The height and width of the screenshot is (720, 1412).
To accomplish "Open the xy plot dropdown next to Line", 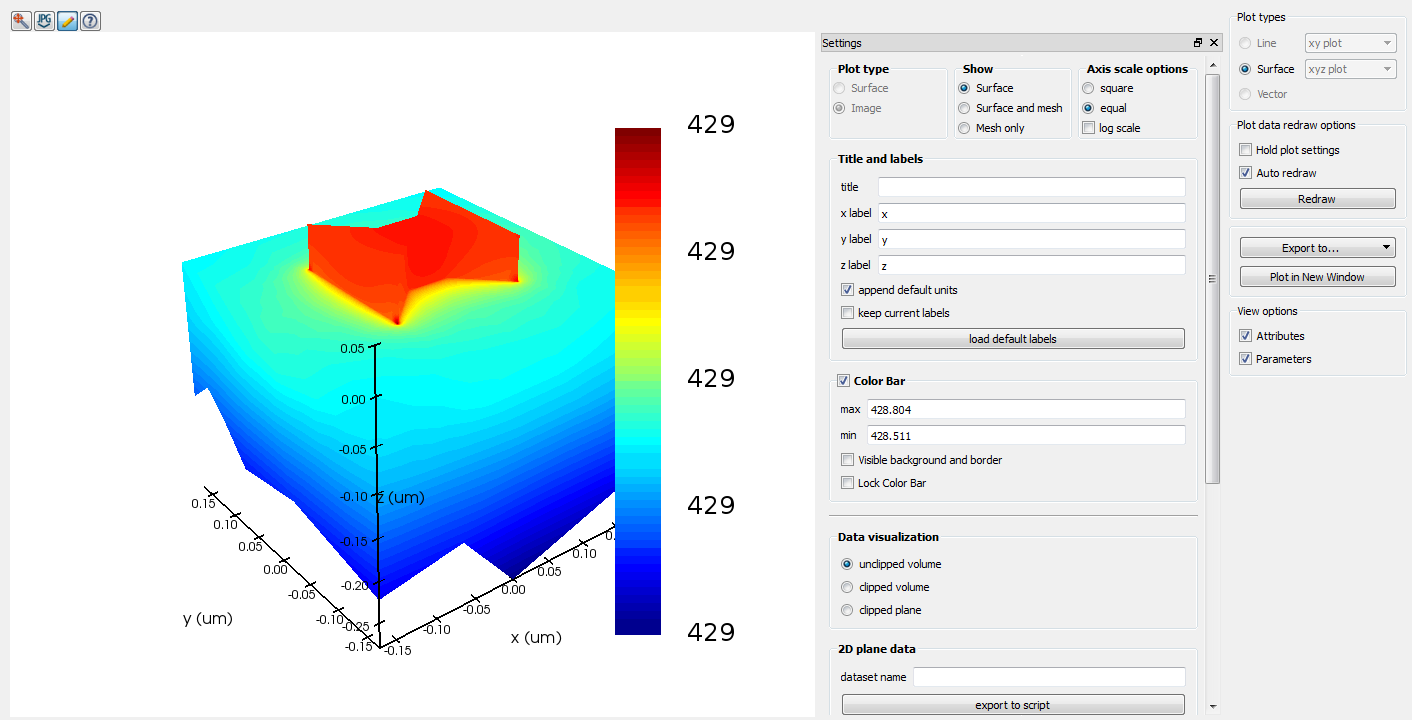I will pos(1349,42).
